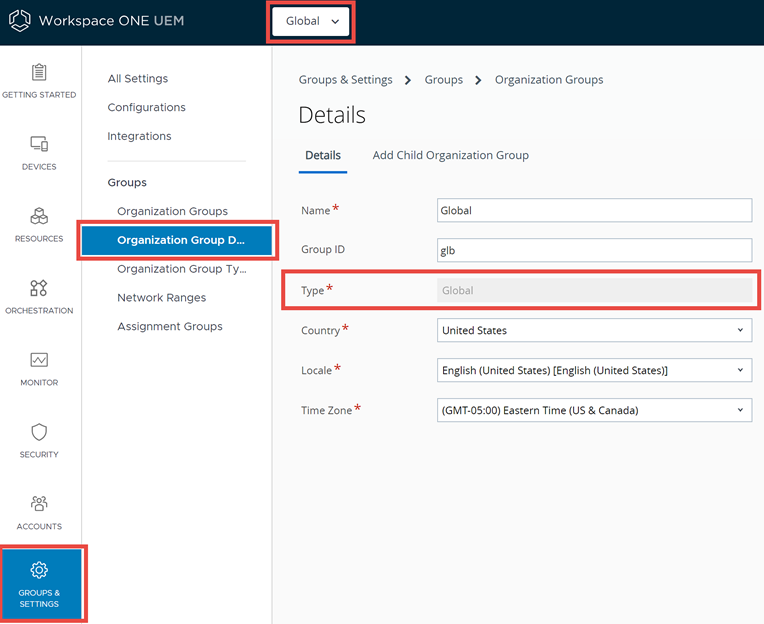Viewport: 764px width, 624px height.
Task: Open Network Ranges menu item
Action: click(162, 298)
